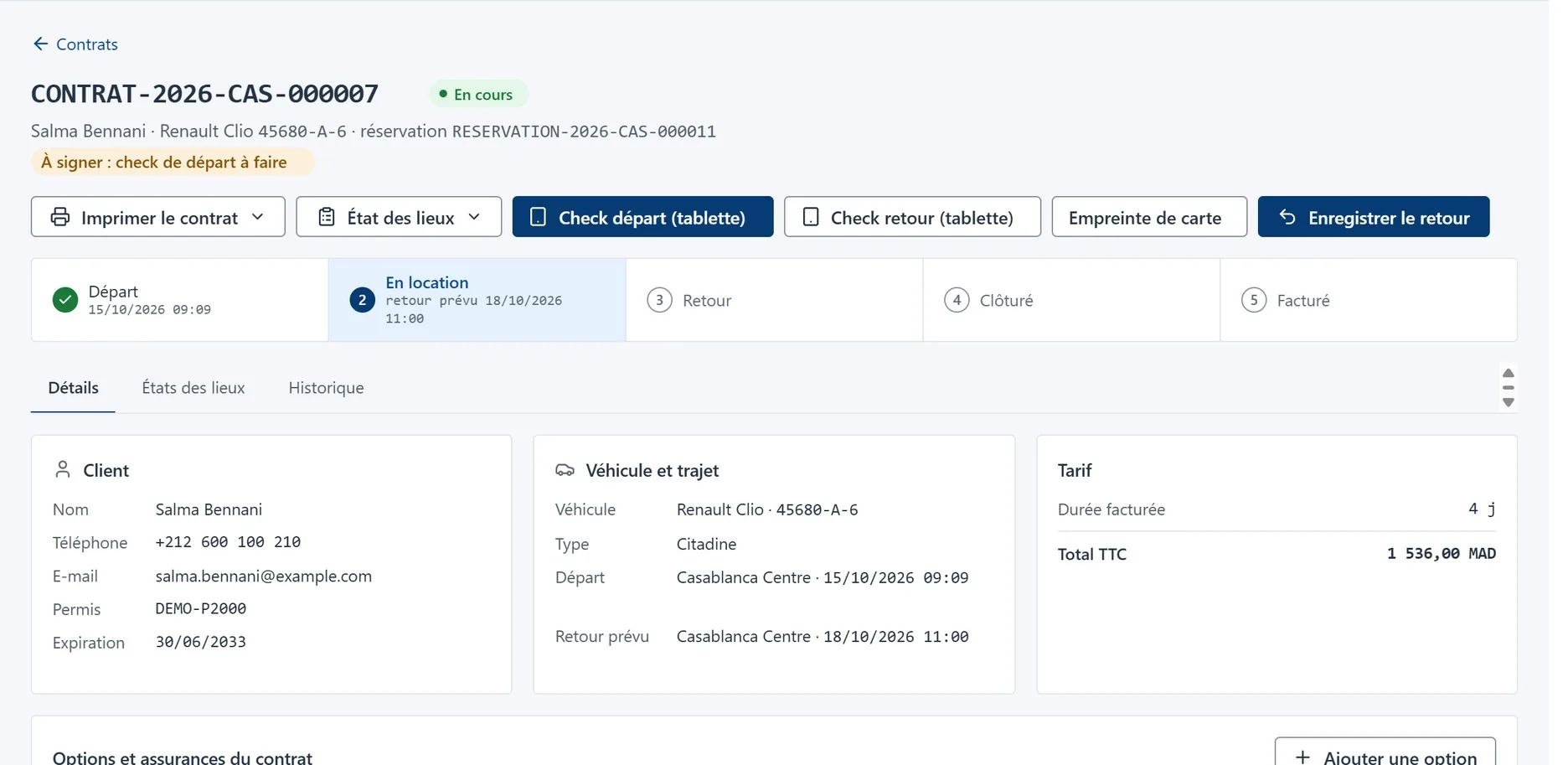The image size is (1568, 765).
Task: Select step 4 Clôturé circle
Action: (957, 300)
